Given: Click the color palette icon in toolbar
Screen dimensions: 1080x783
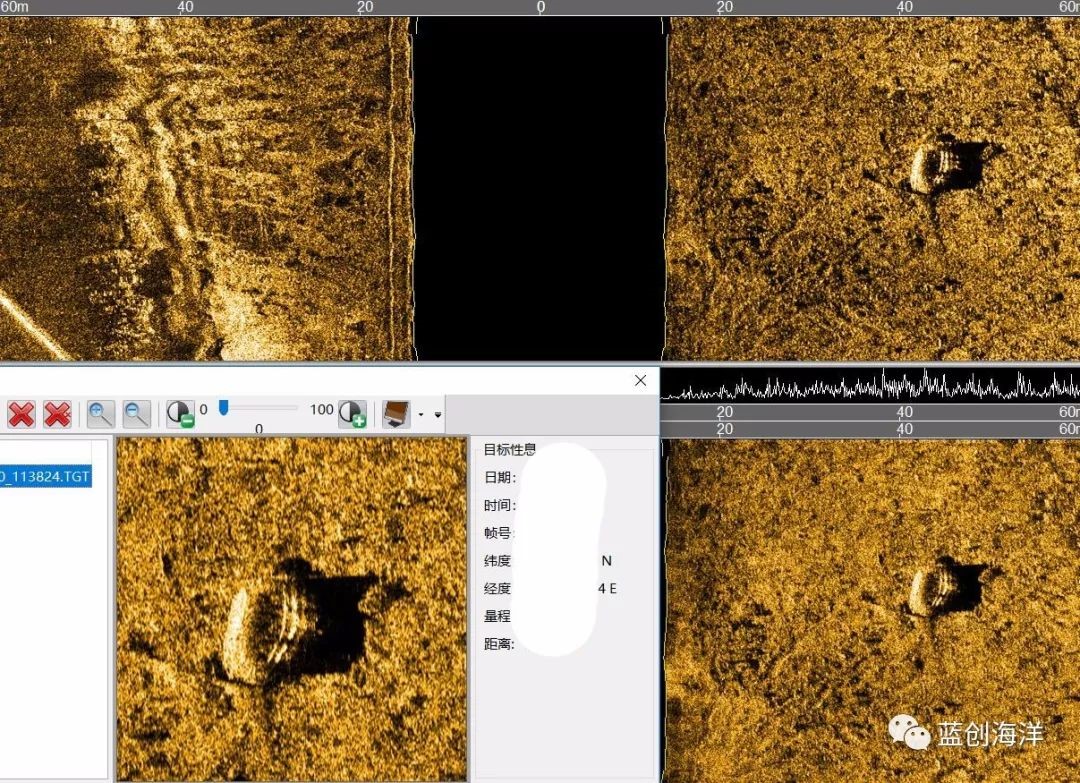Looking at the screenshot, I should (x=396, y=413).
